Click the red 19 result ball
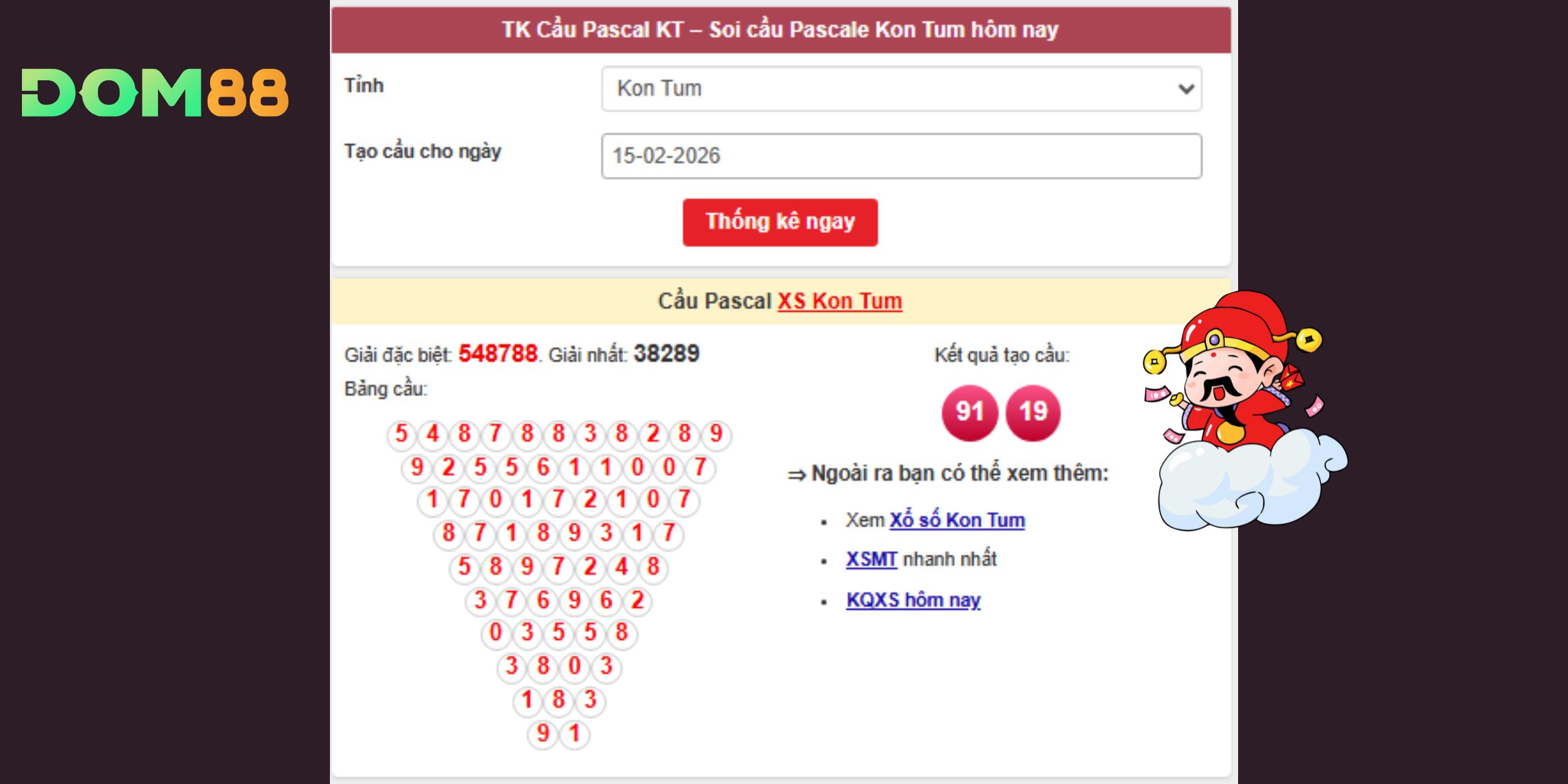 click(x=1032, y=413)
